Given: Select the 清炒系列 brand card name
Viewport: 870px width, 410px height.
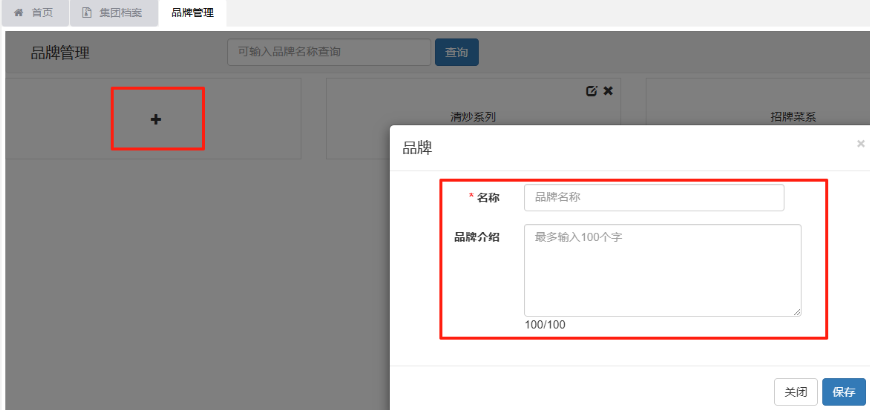Looking at the screenshot, I should pos(473,117).
